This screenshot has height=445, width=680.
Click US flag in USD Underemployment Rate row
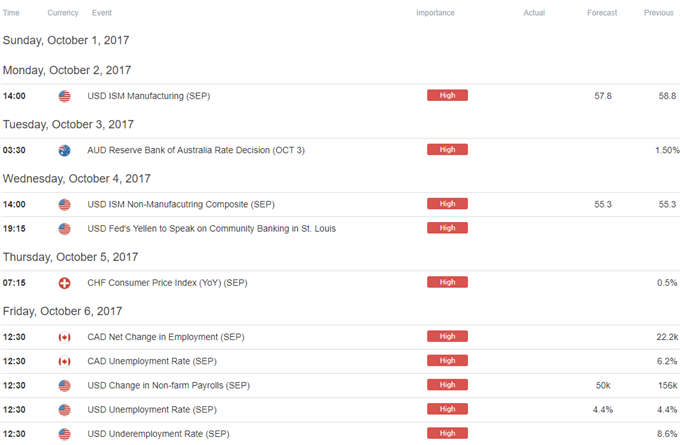tap(64, 434)
